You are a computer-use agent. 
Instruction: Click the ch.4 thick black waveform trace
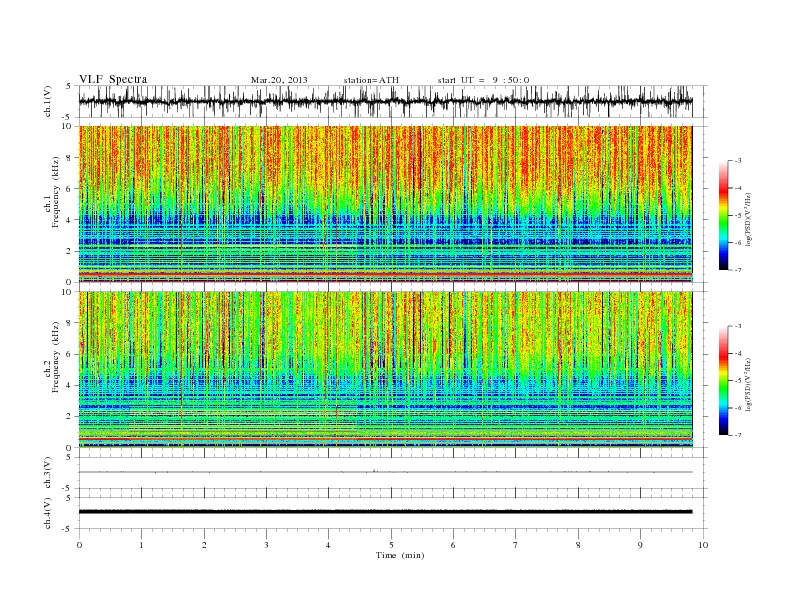tap(385, 512)
